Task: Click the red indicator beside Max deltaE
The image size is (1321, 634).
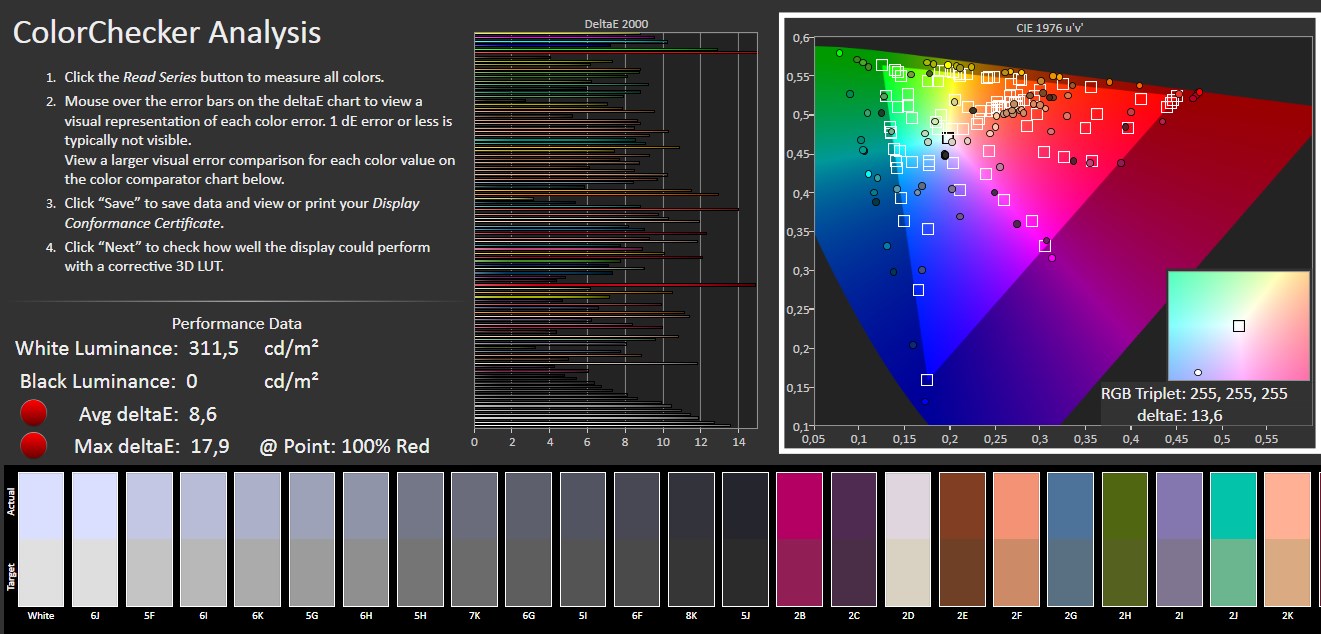Action: click(x=34, y=445)
